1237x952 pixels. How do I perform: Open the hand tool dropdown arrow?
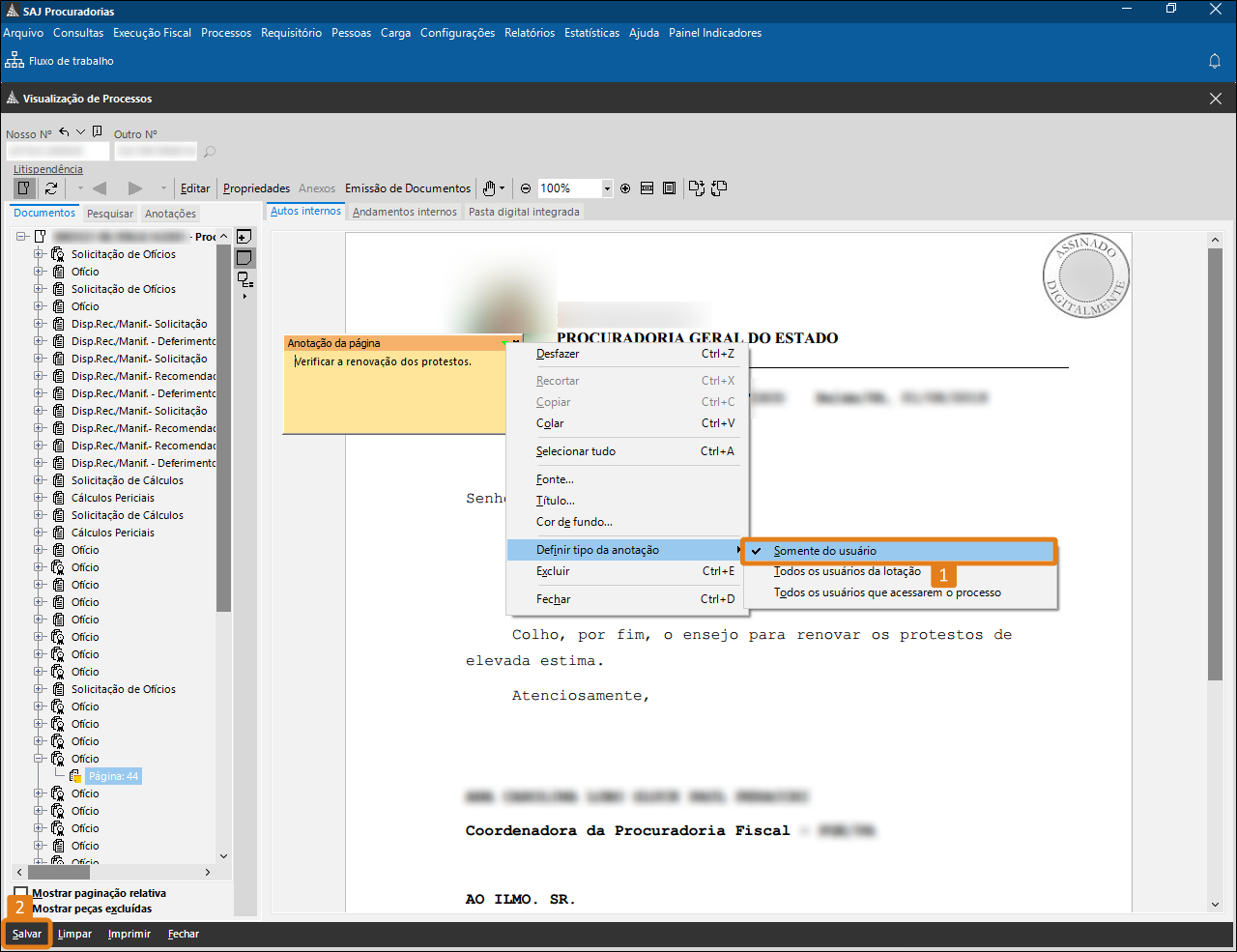pos(503,188)
